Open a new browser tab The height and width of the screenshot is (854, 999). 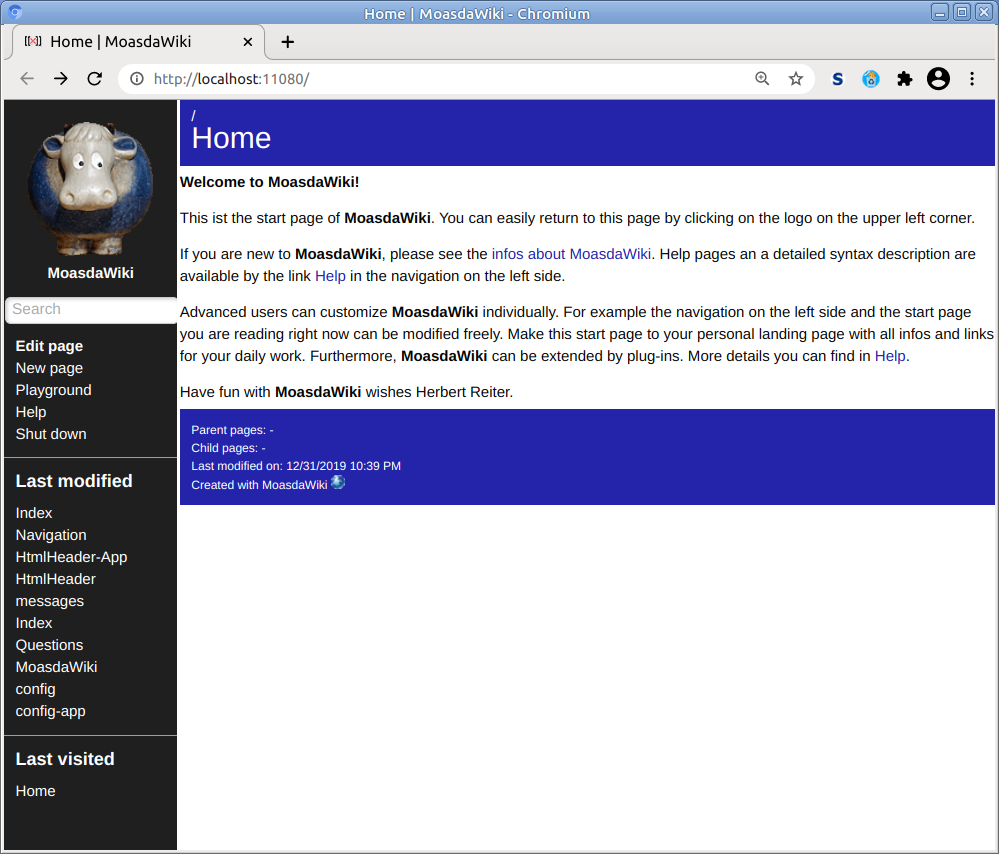tap(287, 42)
